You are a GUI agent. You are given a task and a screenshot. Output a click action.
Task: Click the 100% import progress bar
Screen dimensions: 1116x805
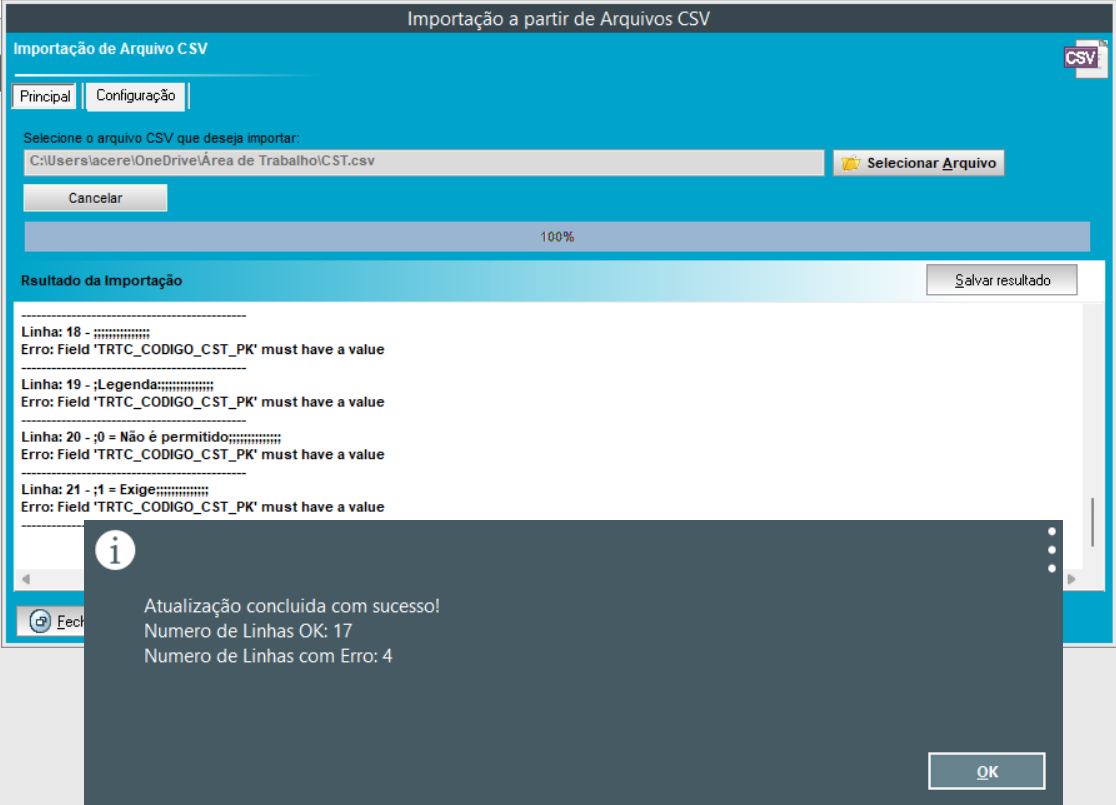557,237
